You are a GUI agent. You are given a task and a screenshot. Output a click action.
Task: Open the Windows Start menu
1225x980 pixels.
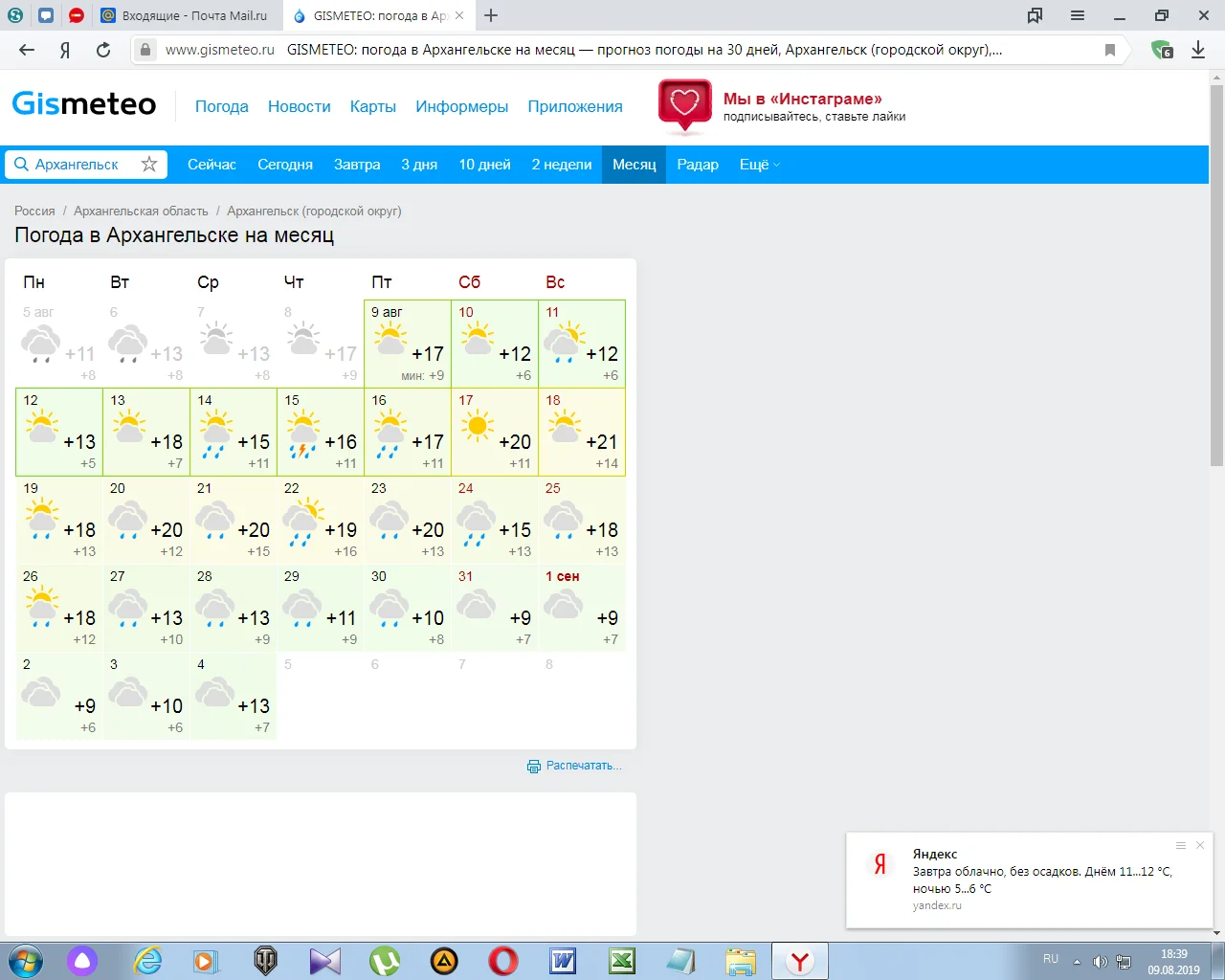[24, 961]
